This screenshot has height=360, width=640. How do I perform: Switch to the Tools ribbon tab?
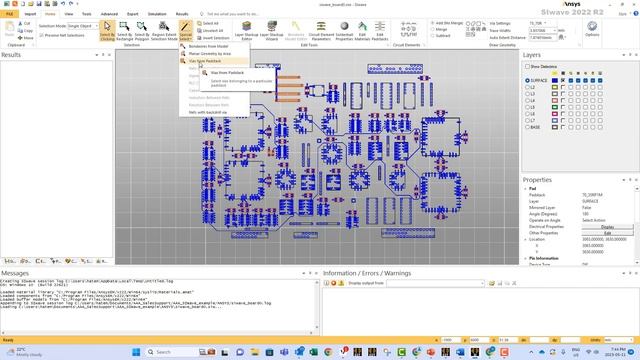click(x=87, y=14)
